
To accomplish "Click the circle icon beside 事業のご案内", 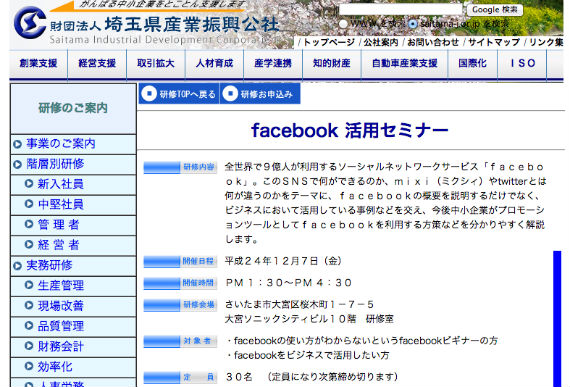I will [17, 144].
